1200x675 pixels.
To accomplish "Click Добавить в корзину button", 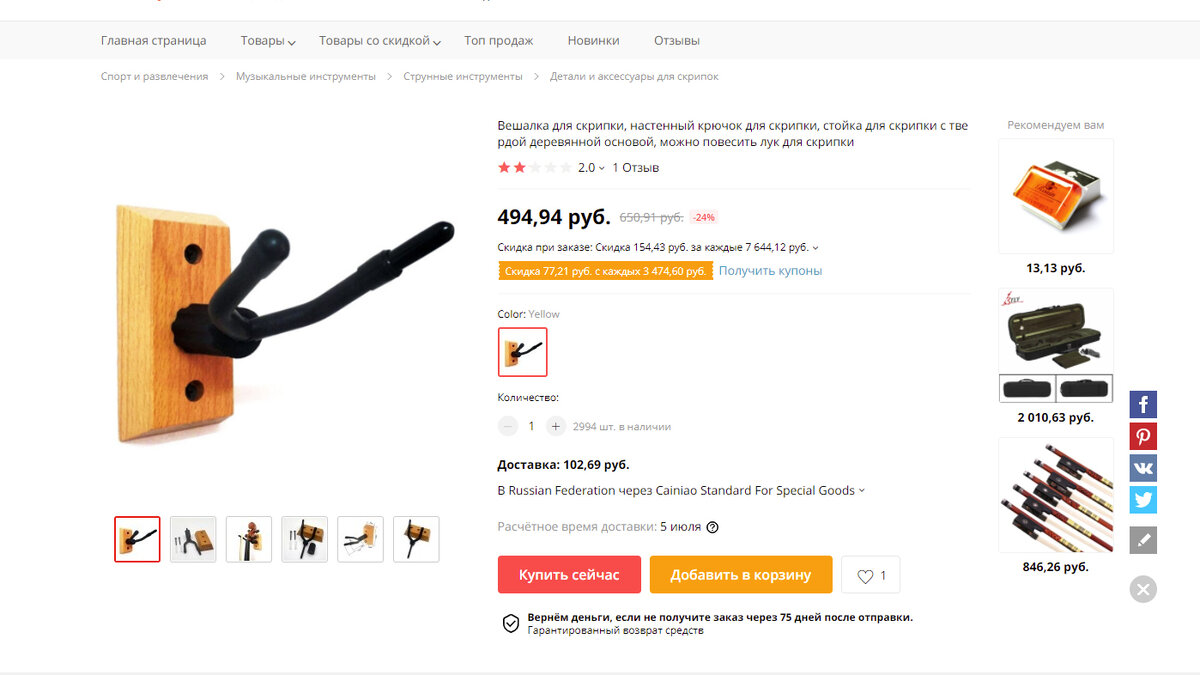I will tap(741, 575).
